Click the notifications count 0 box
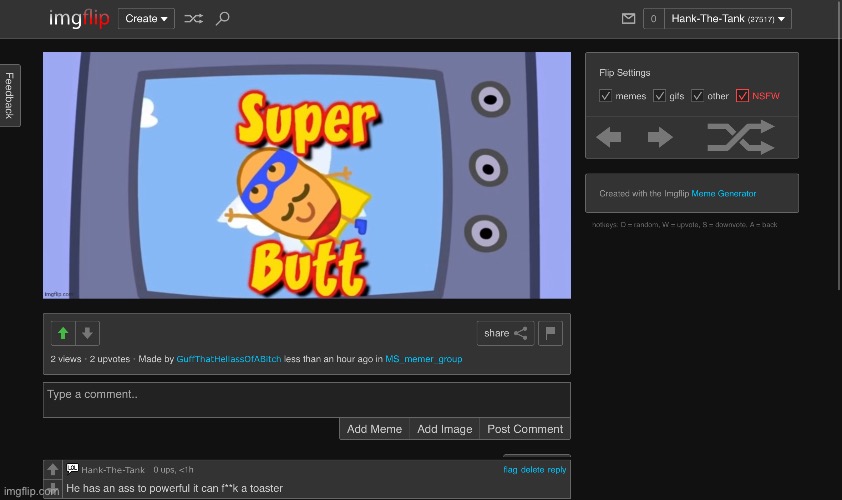Image resolution: width=842 pixels, height=500 pixels. [654, 19]
